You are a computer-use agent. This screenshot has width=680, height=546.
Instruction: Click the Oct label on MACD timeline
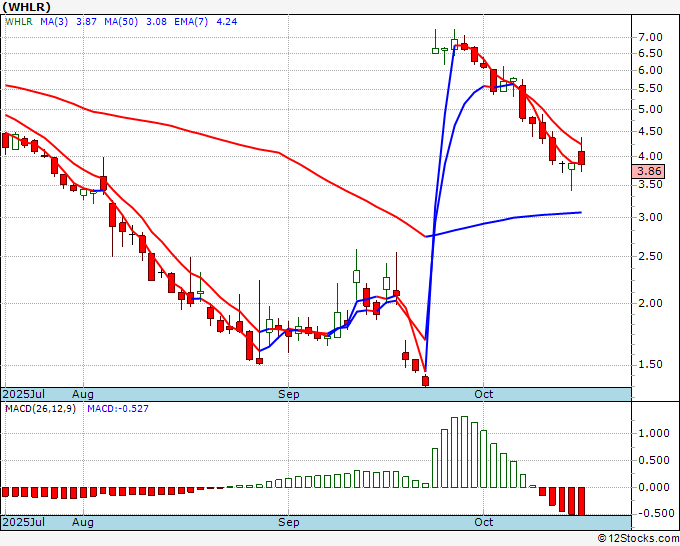click(484, 522)
